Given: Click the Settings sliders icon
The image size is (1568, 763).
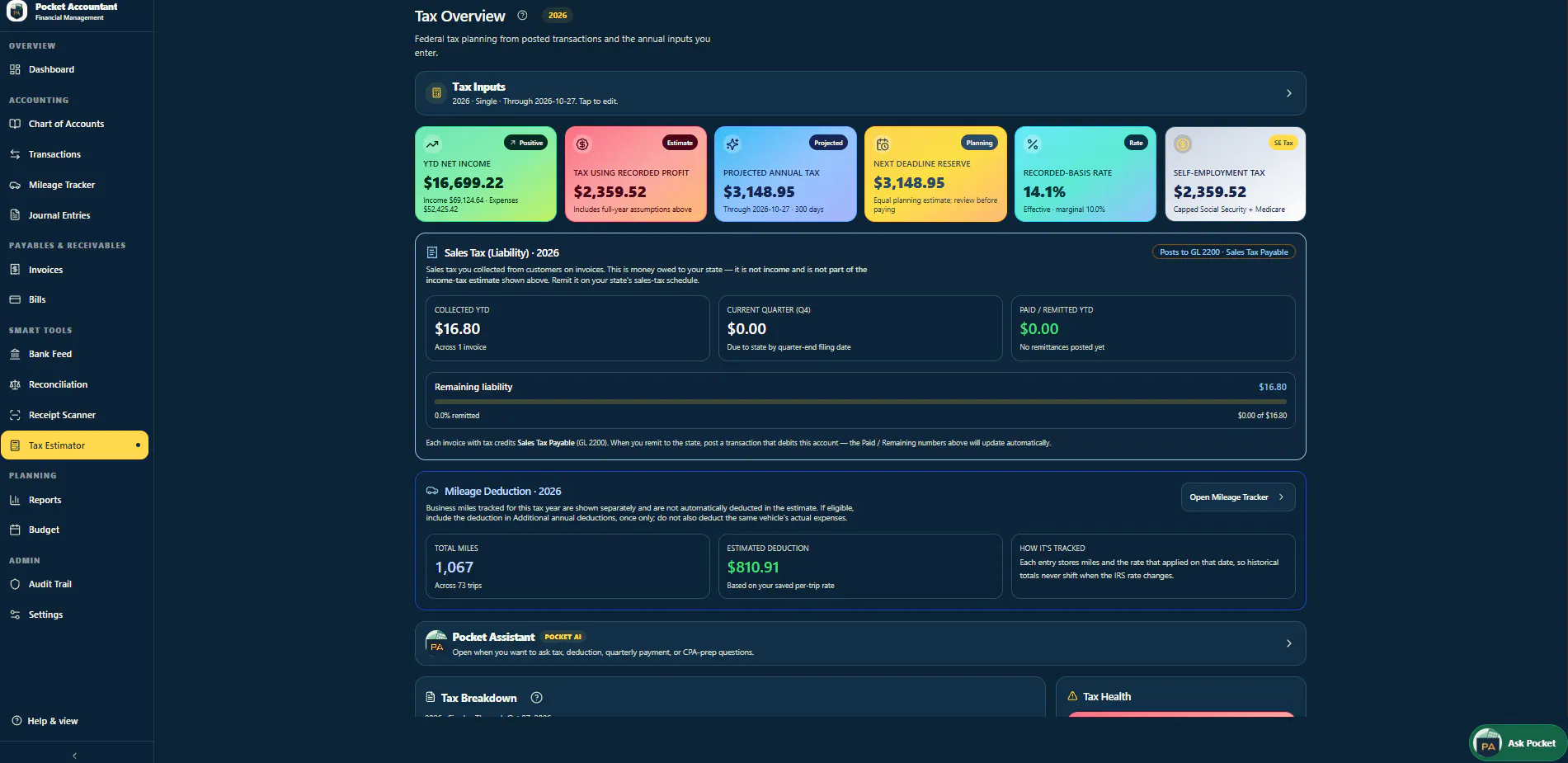Looking at the screenshot, I should (x=15, y=615).
